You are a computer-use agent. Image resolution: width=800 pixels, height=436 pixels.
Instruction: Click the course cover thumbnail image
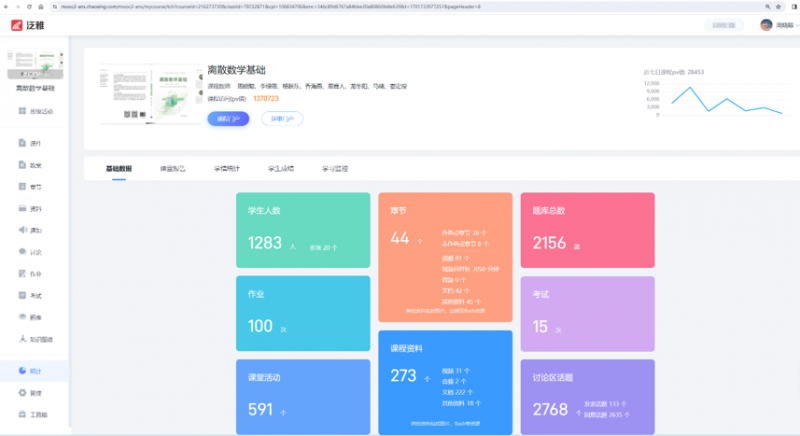pyautogui.click(x=148, y=97)
